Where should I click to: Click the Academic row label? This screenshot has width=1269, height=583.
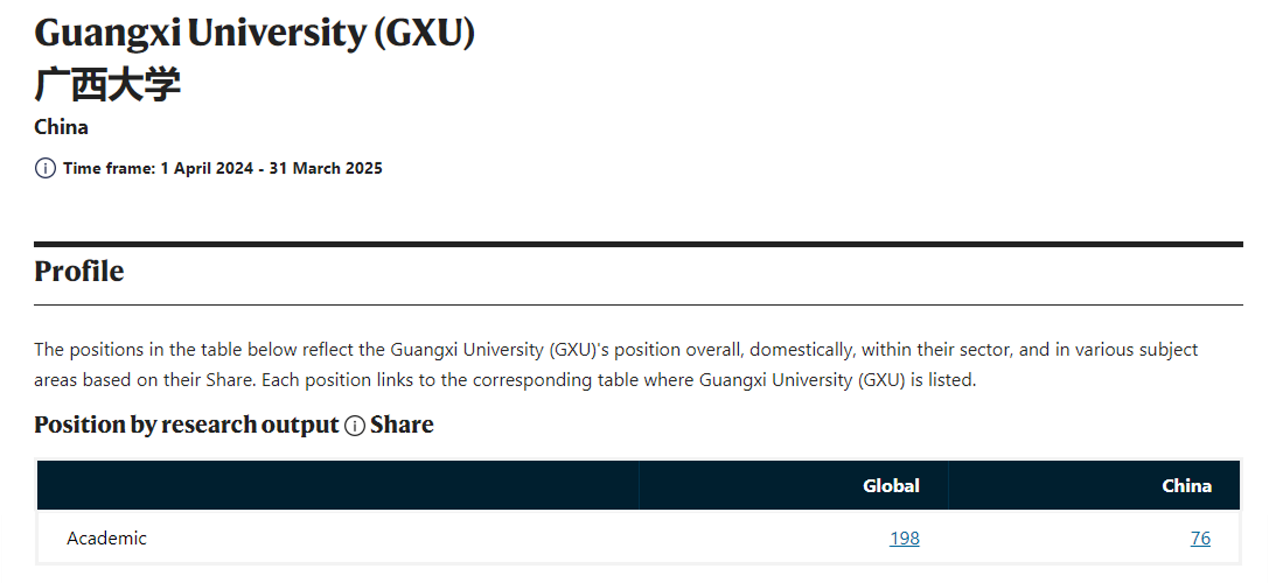pyautogui.click(x=106, y=538)
